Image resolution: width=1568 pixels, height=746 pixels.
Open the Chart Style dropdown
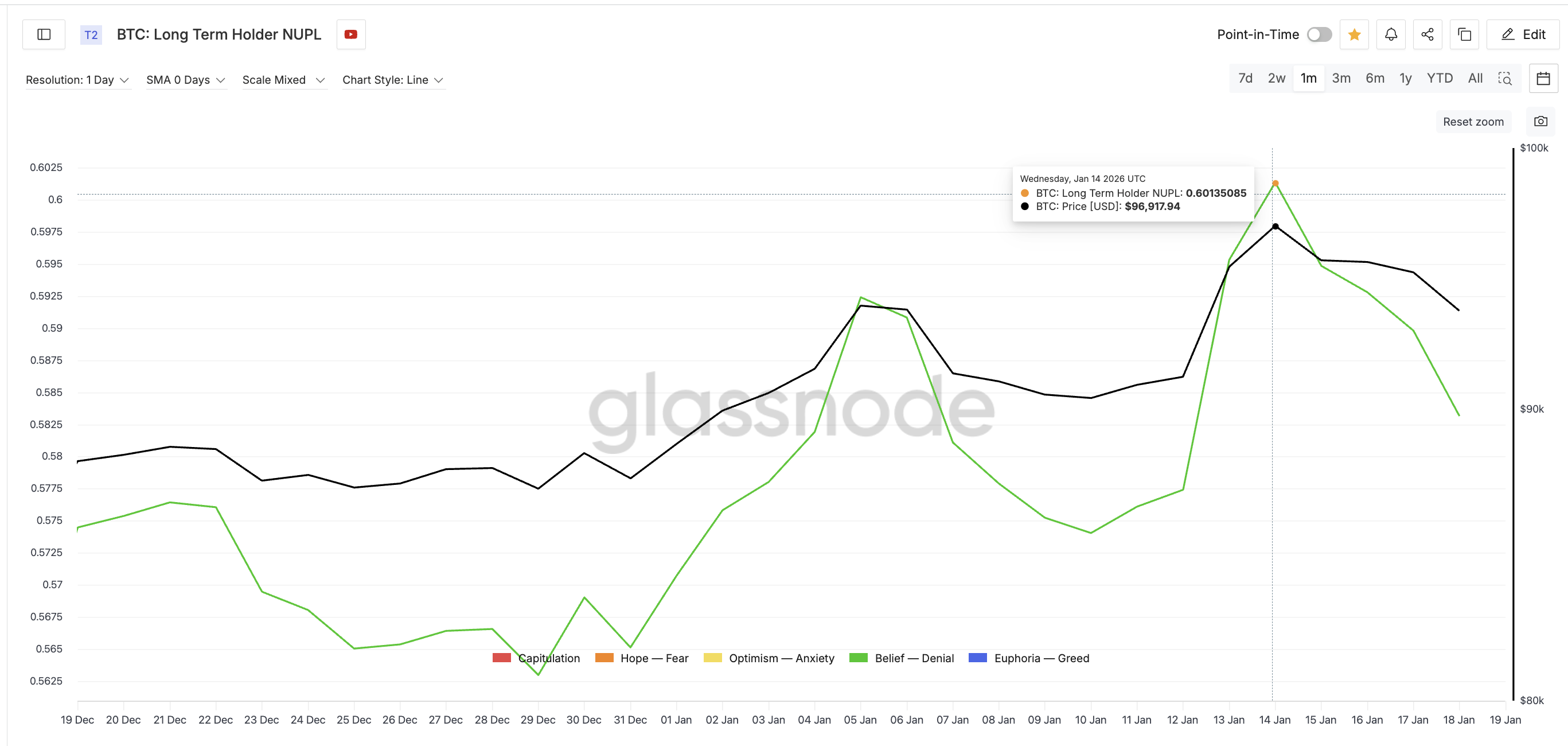click(393, 79)
